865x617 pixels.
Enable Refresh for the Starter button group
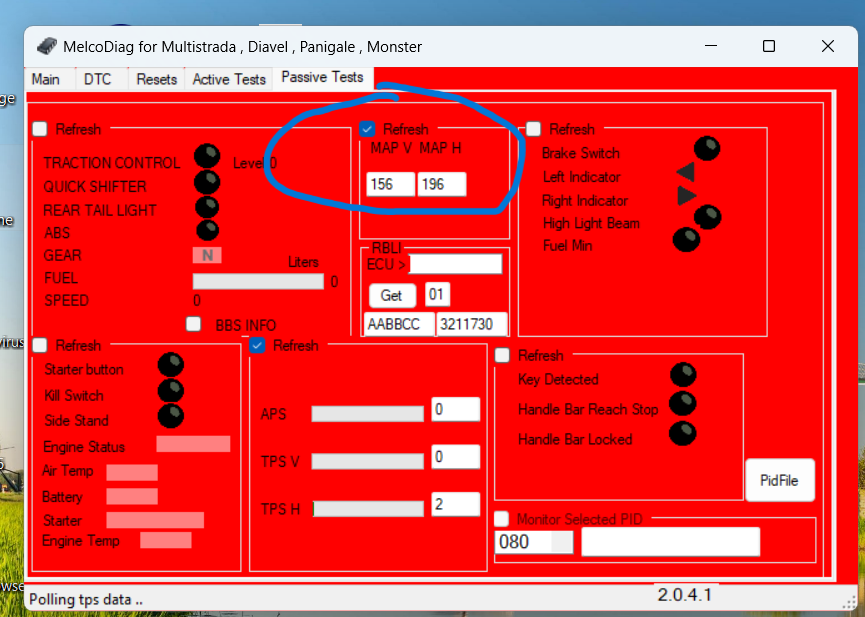point(40,345)
